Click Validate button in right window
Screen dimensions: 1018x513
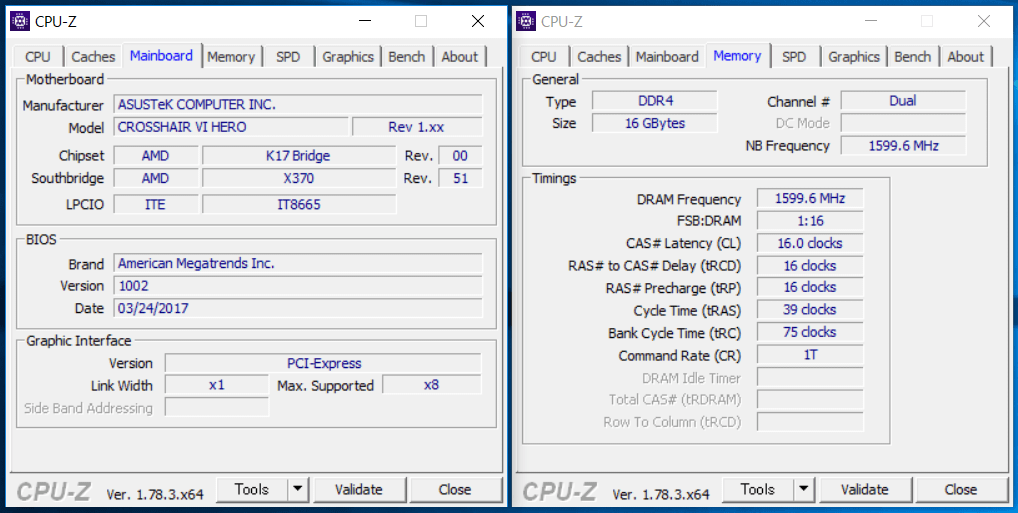pyautogui.click(x=865, y=490)
